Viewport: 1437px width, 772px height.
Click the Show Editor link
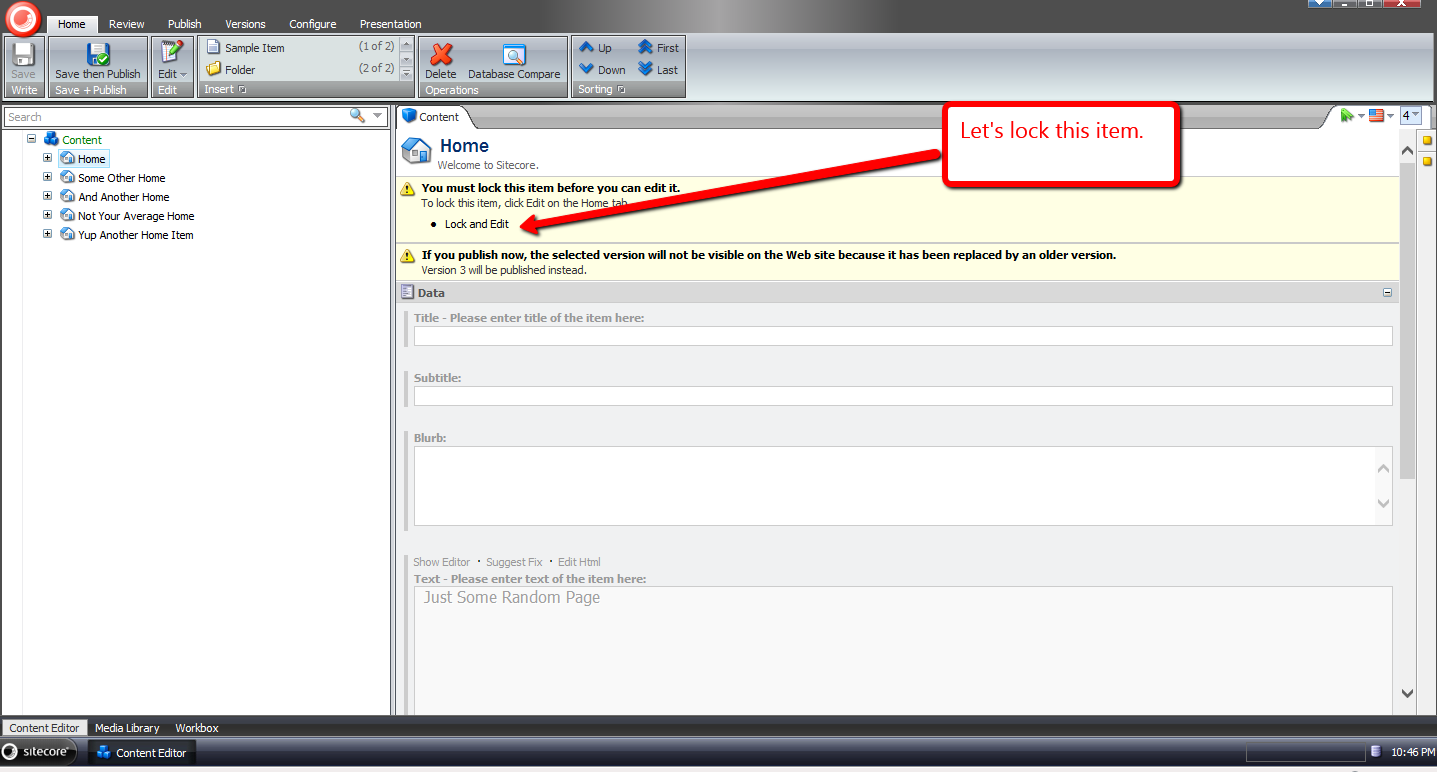tap(441, 562)
